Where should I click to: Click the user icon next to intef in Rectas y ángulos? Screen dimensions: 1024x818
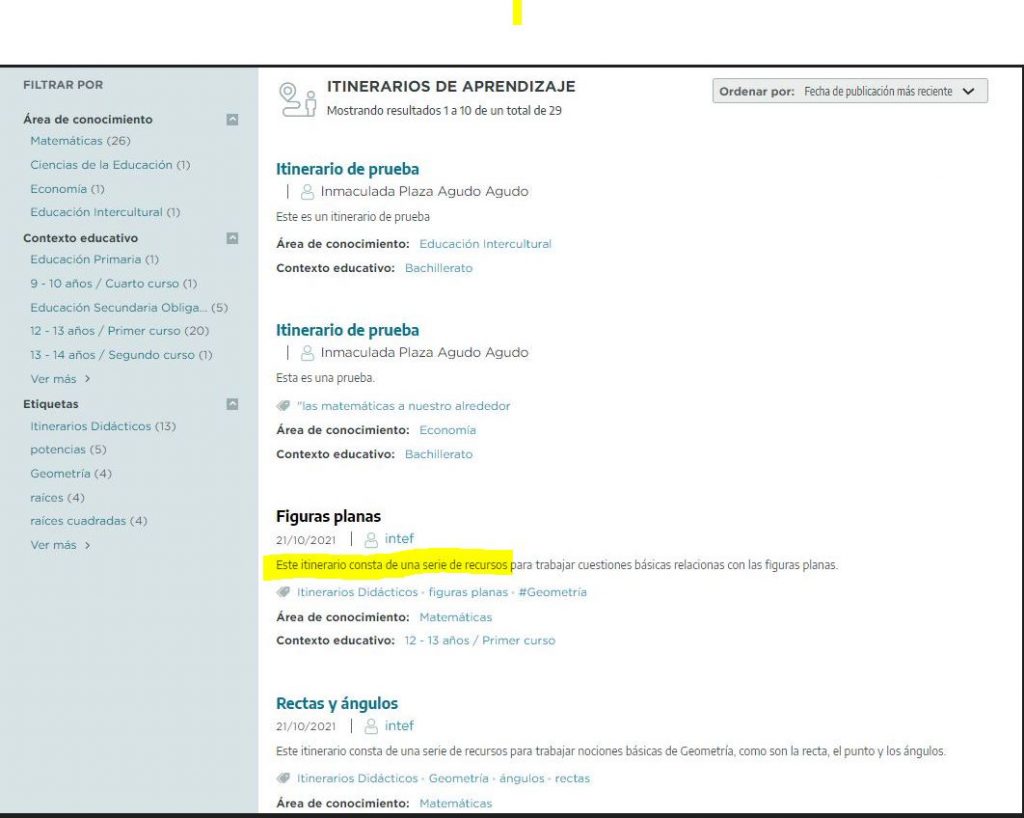click(371, 727)
